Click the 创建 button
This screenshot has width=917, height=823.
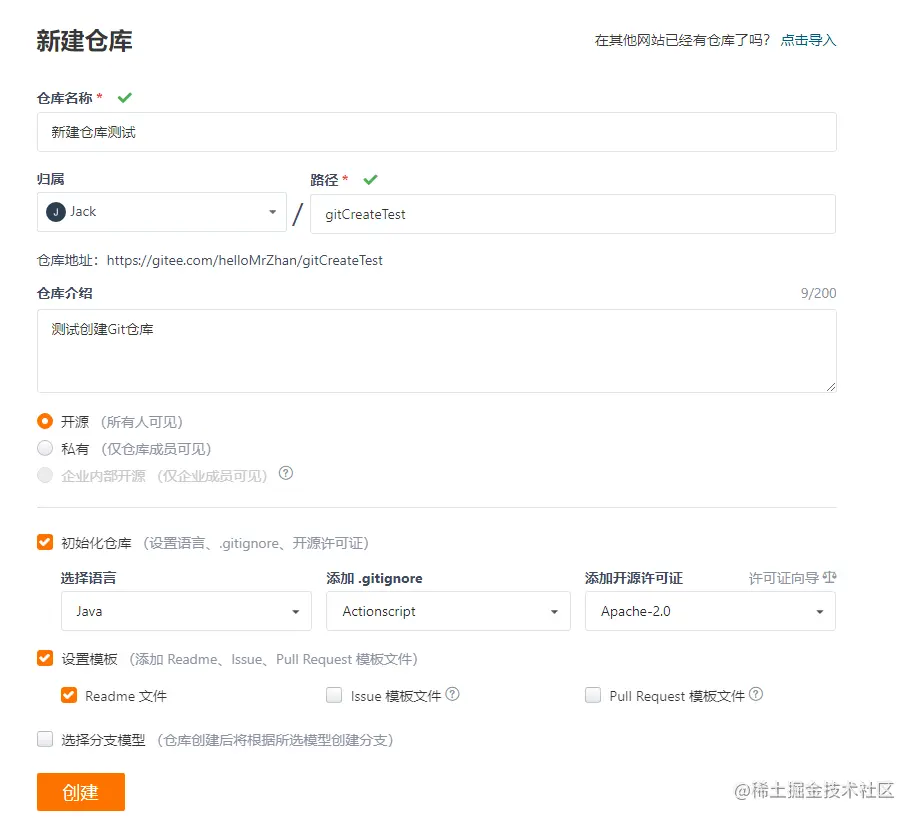pyautogui.click(x=81, y=792)
